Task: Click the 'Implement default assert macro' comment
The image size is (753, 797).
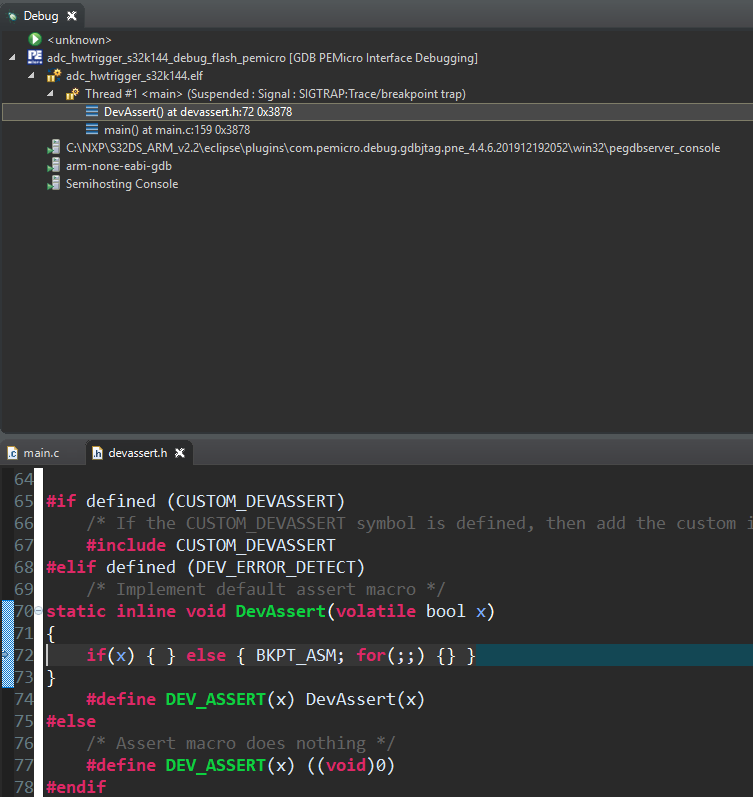Action: coord(265,589)
